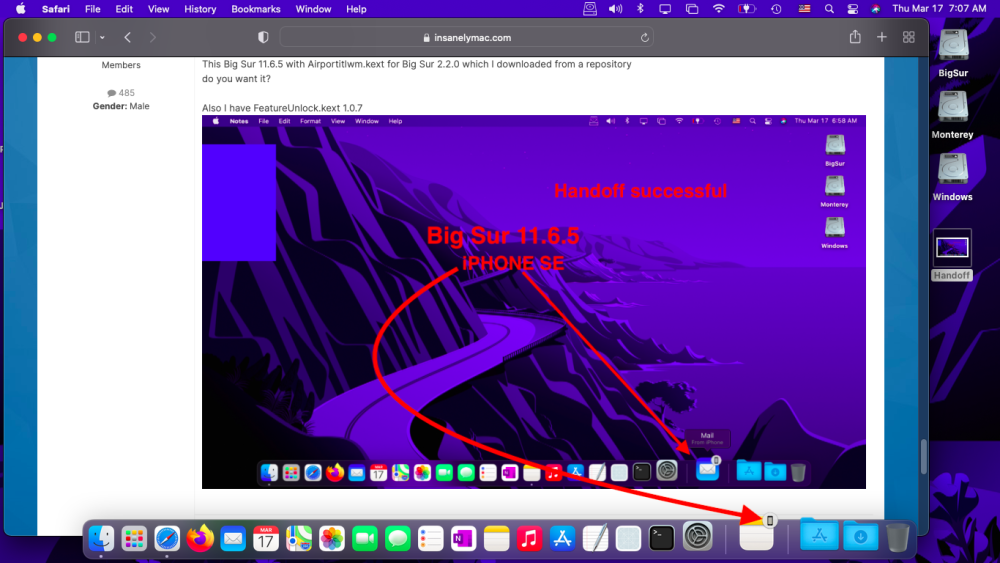Toggle Safari sidebar button
The height and width of the screenshot is (563, 1000).
(82, 37)
